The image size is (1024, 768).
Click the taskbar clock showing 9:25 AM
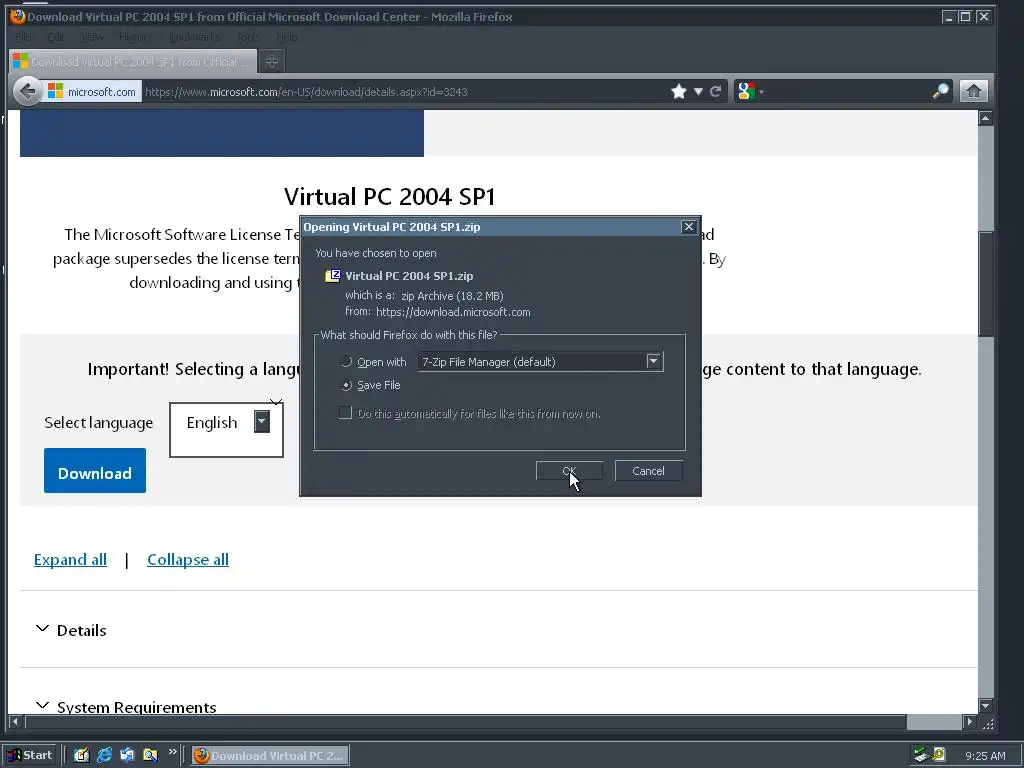click(985, 756)
